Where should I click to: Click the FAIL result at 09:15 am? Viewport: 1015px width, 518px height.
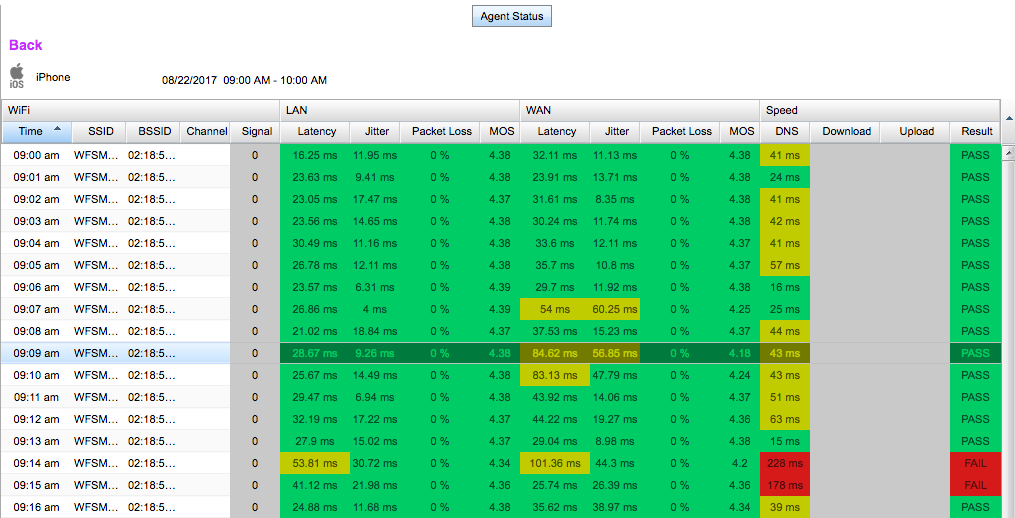(975, 486)
